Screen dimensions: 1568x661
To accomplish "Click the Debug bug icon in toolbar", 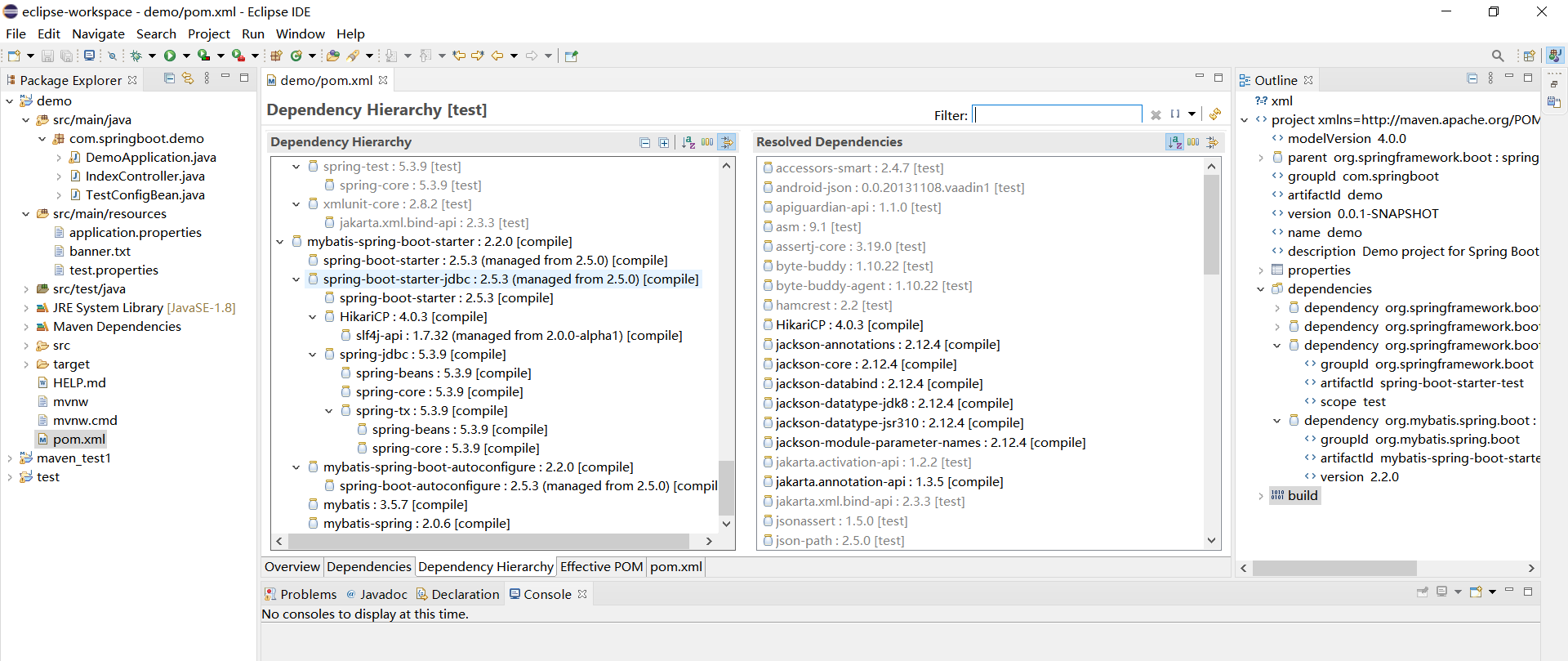I will pyautogui.click(x=136, y=56).
